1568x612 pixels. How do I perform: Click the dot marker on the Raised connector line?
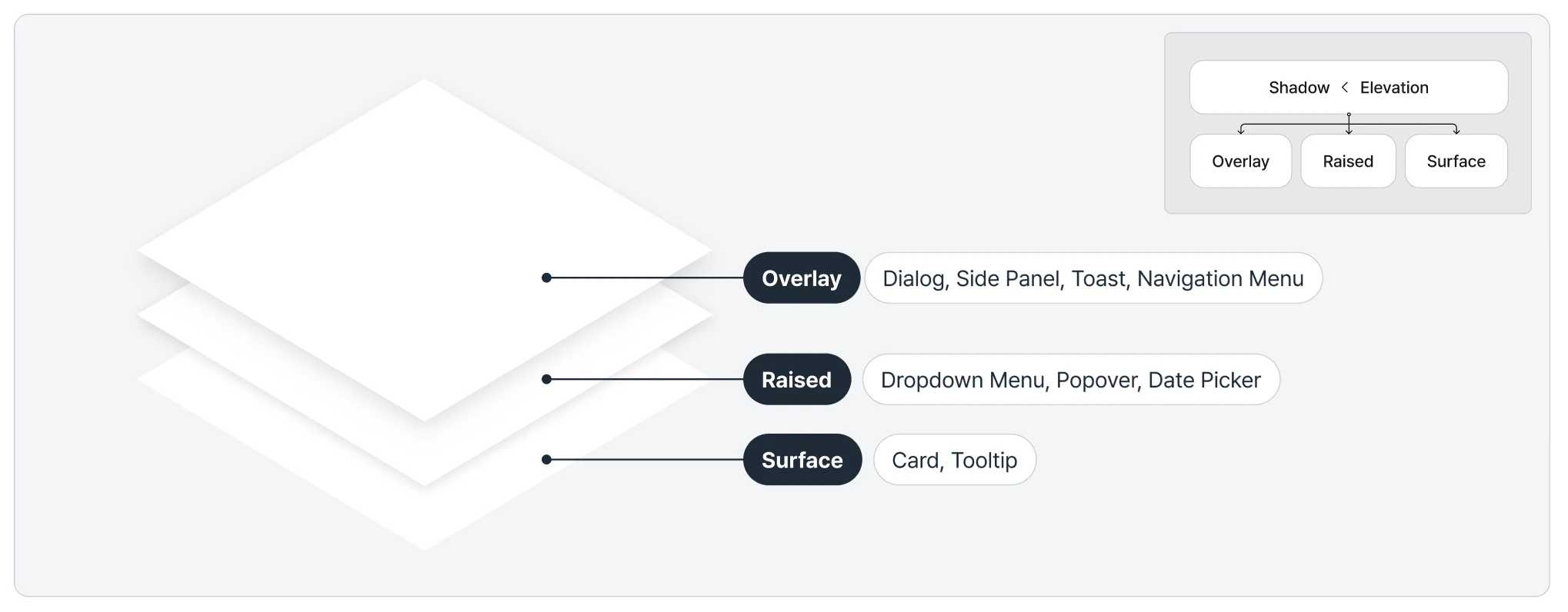point(546,379)
